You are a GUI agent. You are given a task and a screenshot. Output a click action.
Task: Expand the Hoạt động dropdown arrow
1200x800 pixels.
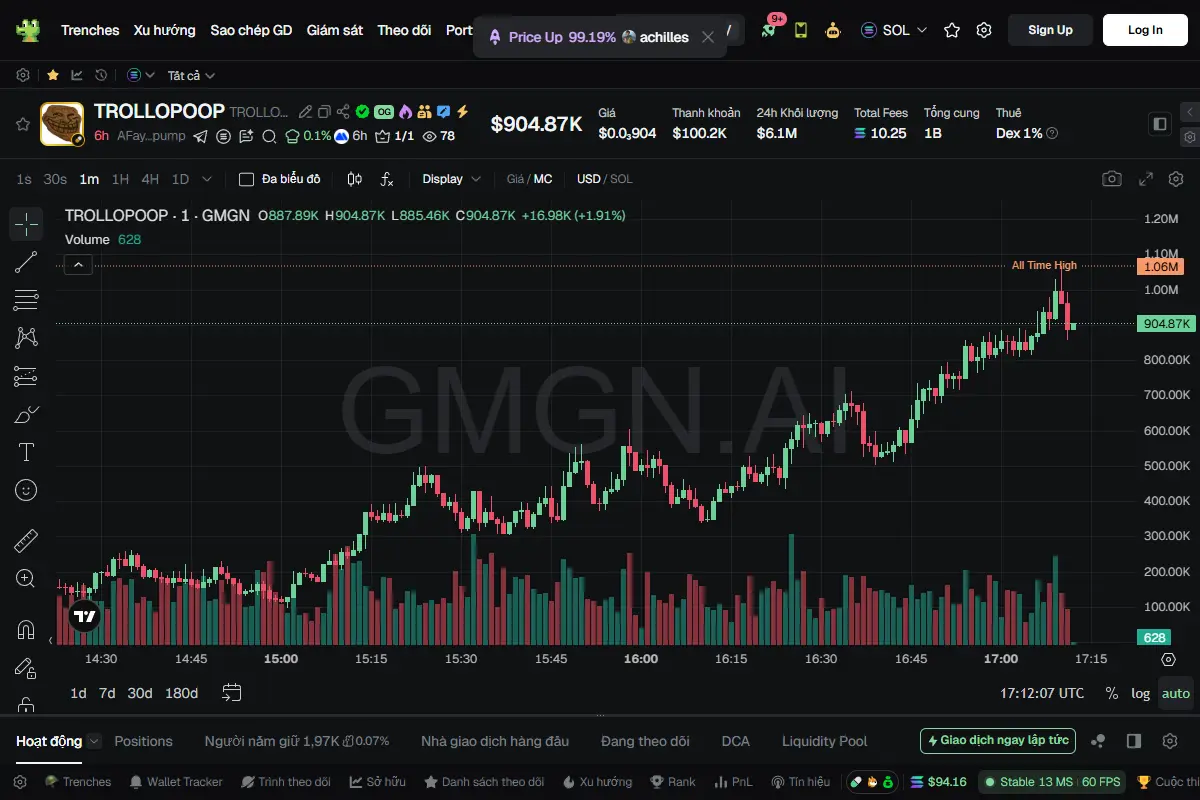click(94, 741)
